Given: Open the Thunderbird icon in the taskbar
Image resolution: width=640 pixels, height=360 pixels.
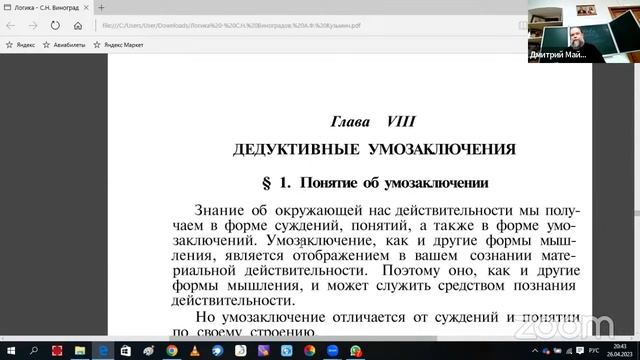Looking at the screenshot, I should tap(218, 351).
